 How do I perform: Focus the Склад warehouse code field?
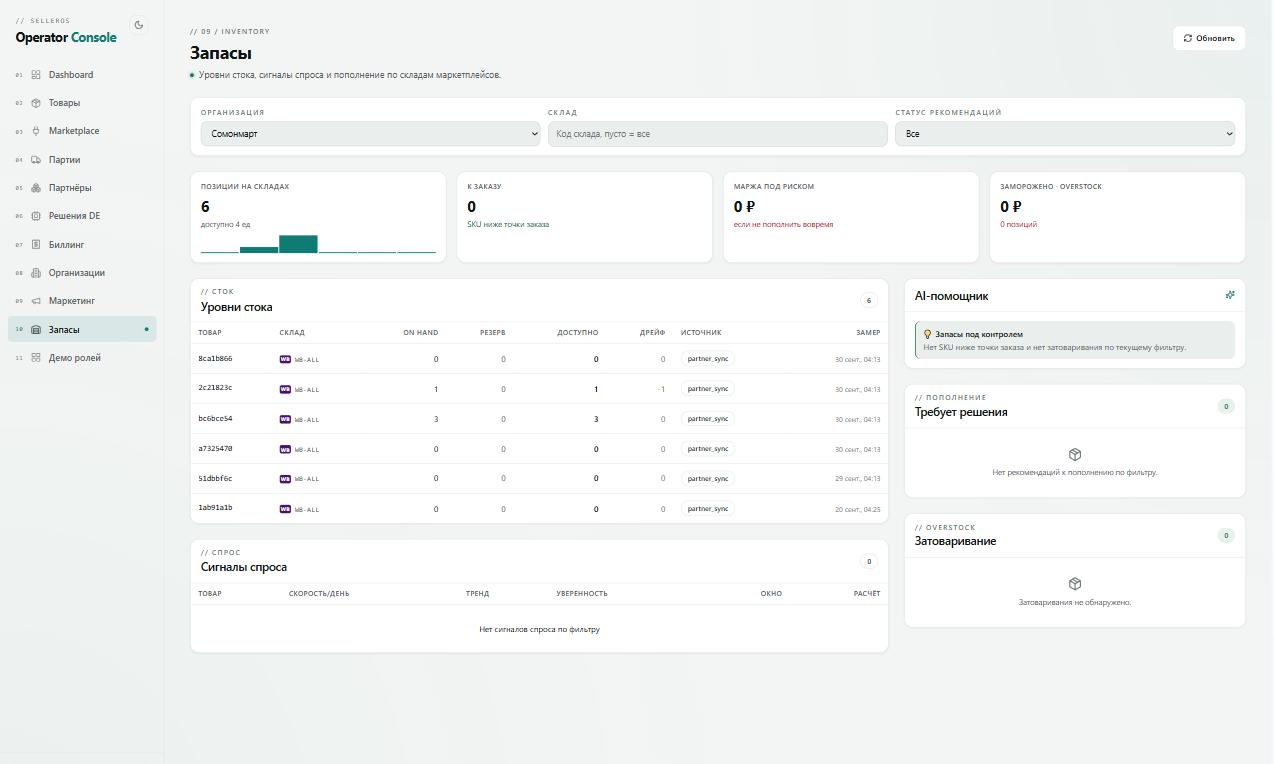[x=717, y=134]
